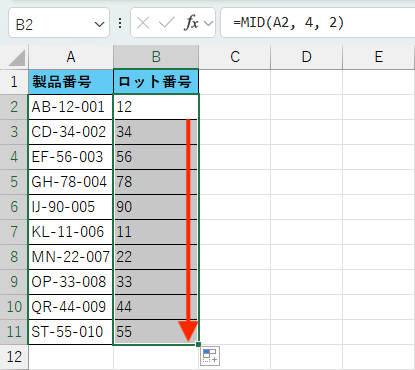Click lot number cell showing 56
The image size is (415, 370).
tap(156, 157)
